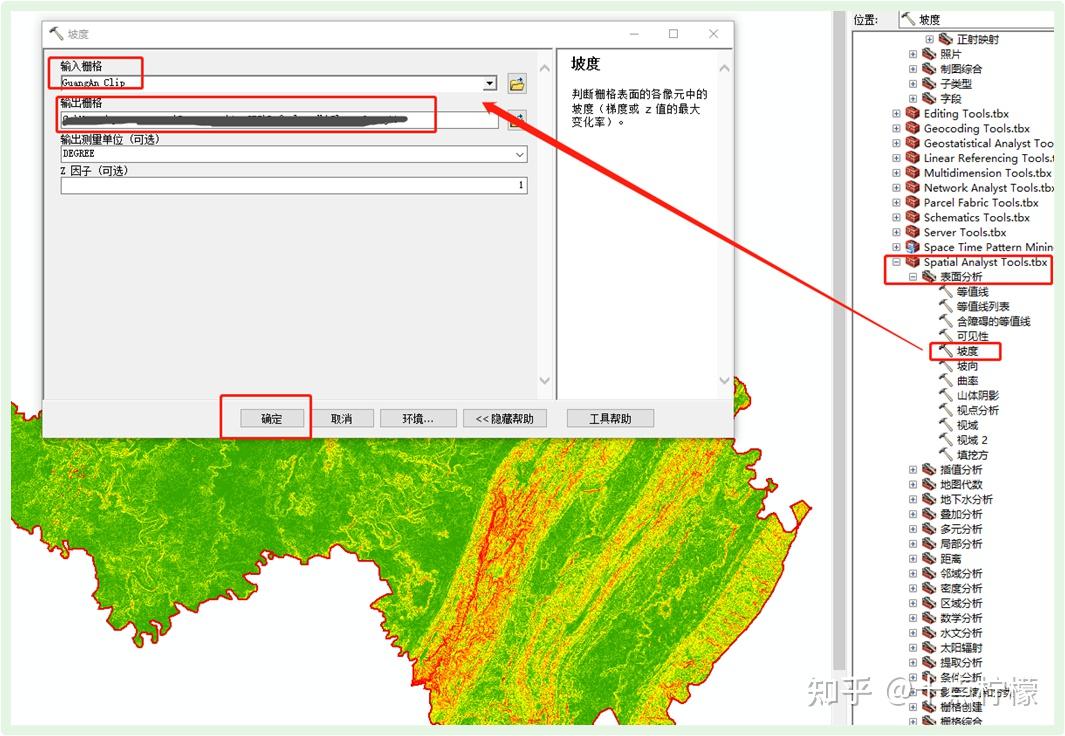Click the browse folder icon beside 输出栅格
Image resolution: width=1065 pixels, height=736 pixels.
pos(518,121)
